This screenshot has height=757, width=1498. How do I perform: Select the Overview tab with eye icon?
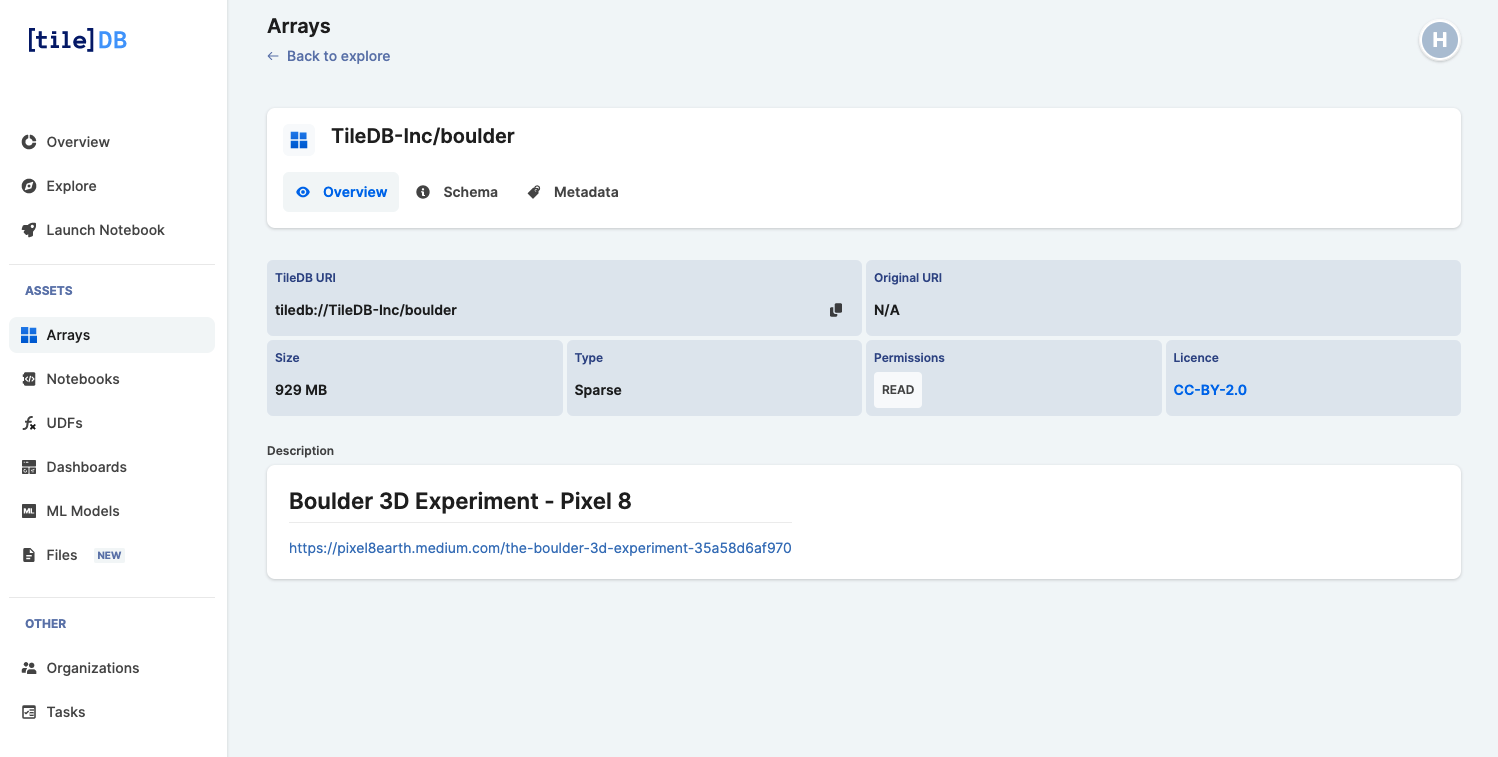341,192
